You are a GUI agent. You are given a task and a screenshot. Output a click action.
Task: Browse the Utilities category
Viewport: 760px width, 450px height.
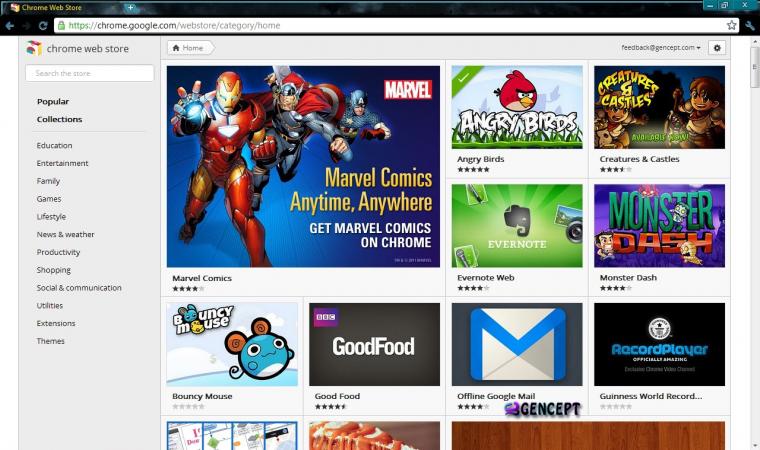click(50, 305)
